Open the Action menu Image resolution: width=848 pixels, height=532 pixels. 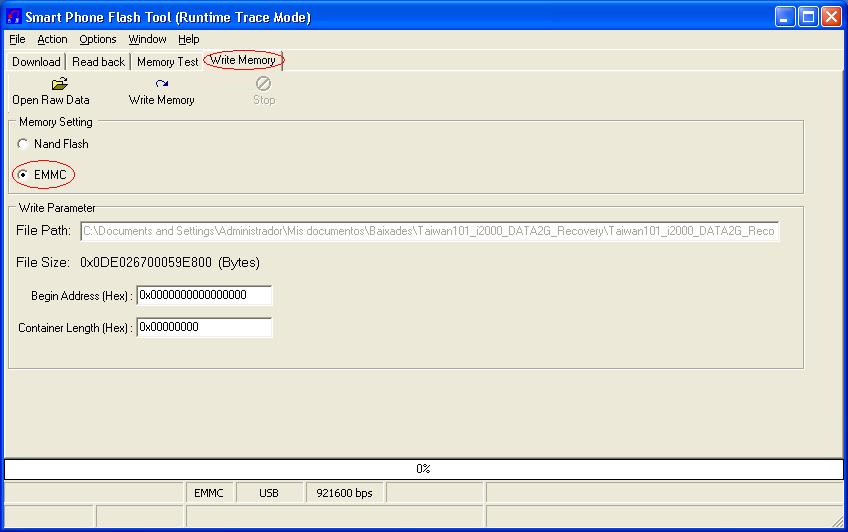(x=52, y=39)
